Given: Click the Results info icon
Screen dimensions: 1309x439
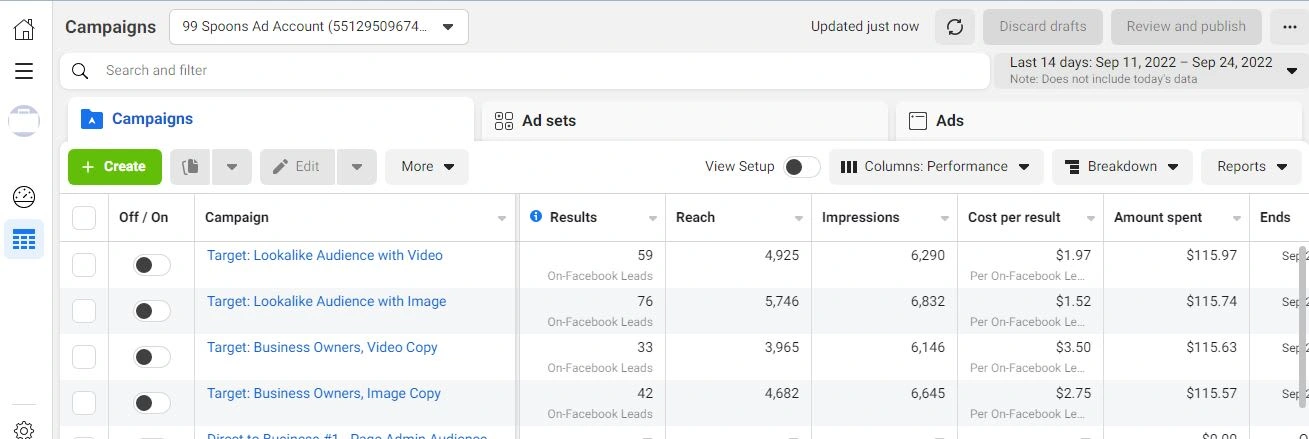Looking at the screenshot, I should (536, 216).
